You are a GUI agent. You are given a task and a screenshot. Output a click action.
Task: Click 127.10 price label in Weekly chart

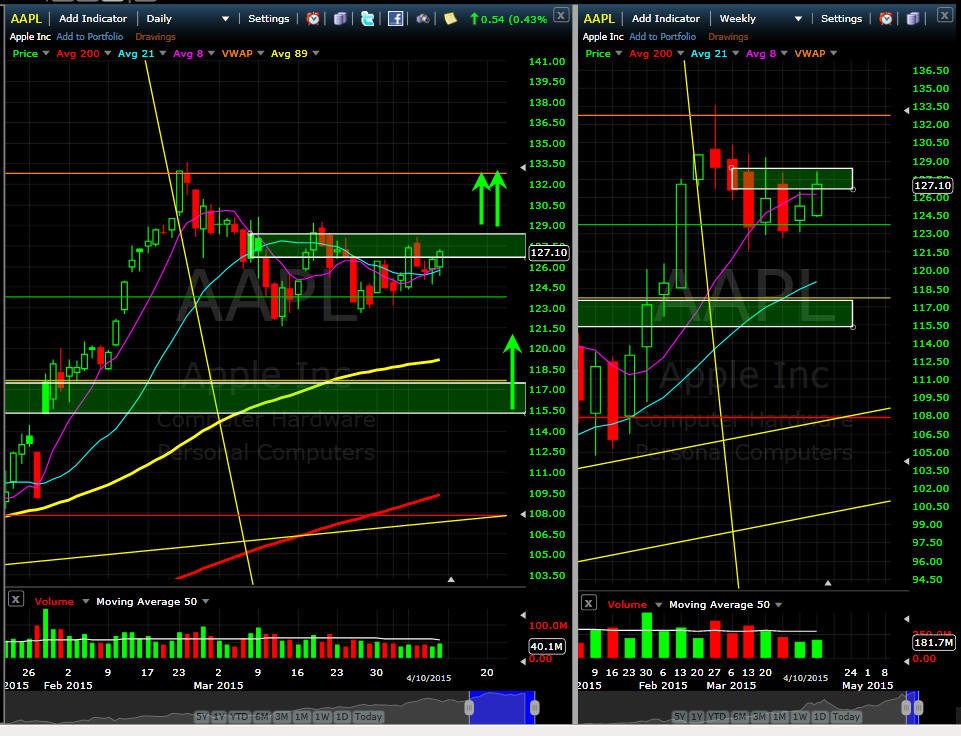(933, 185)
